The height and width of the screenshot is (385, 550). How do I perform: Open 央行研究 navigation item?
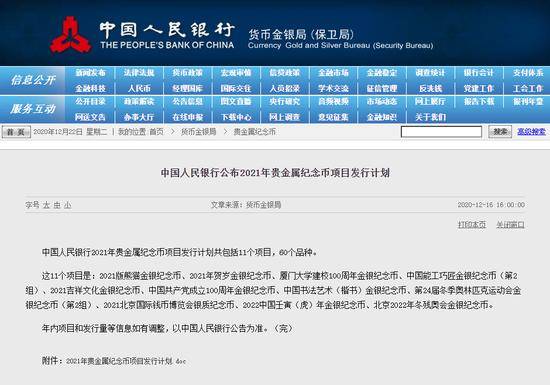(x=284, y=102)
